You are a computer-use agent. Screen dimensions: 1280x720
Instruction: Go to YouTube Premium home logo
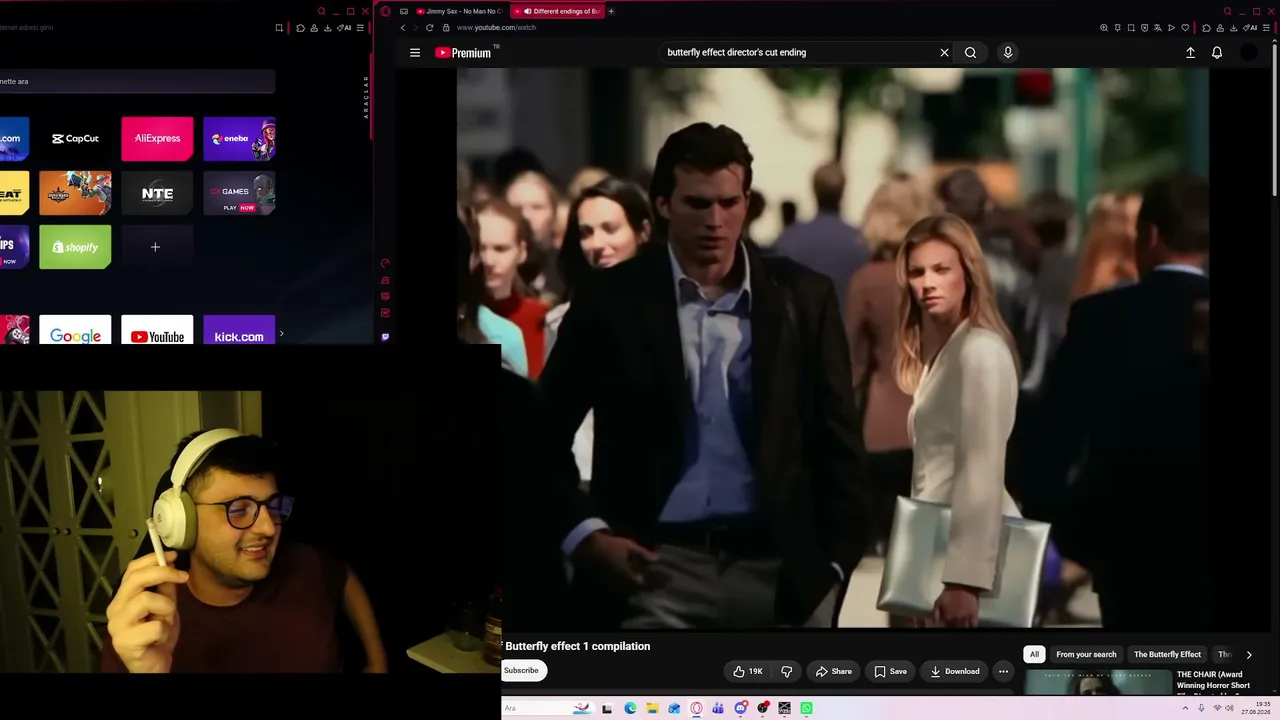point(463,53)
